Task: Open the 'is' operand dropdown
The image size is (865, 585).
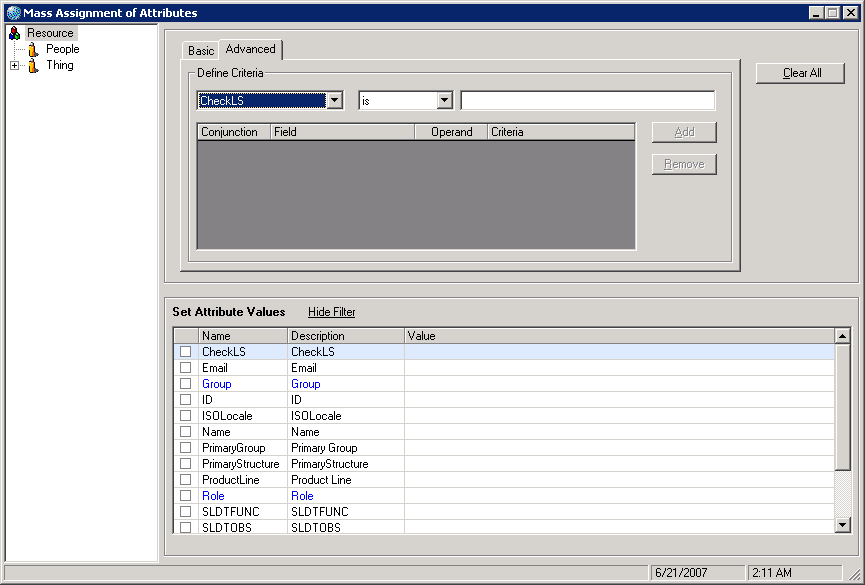Action: pos(445,100)
